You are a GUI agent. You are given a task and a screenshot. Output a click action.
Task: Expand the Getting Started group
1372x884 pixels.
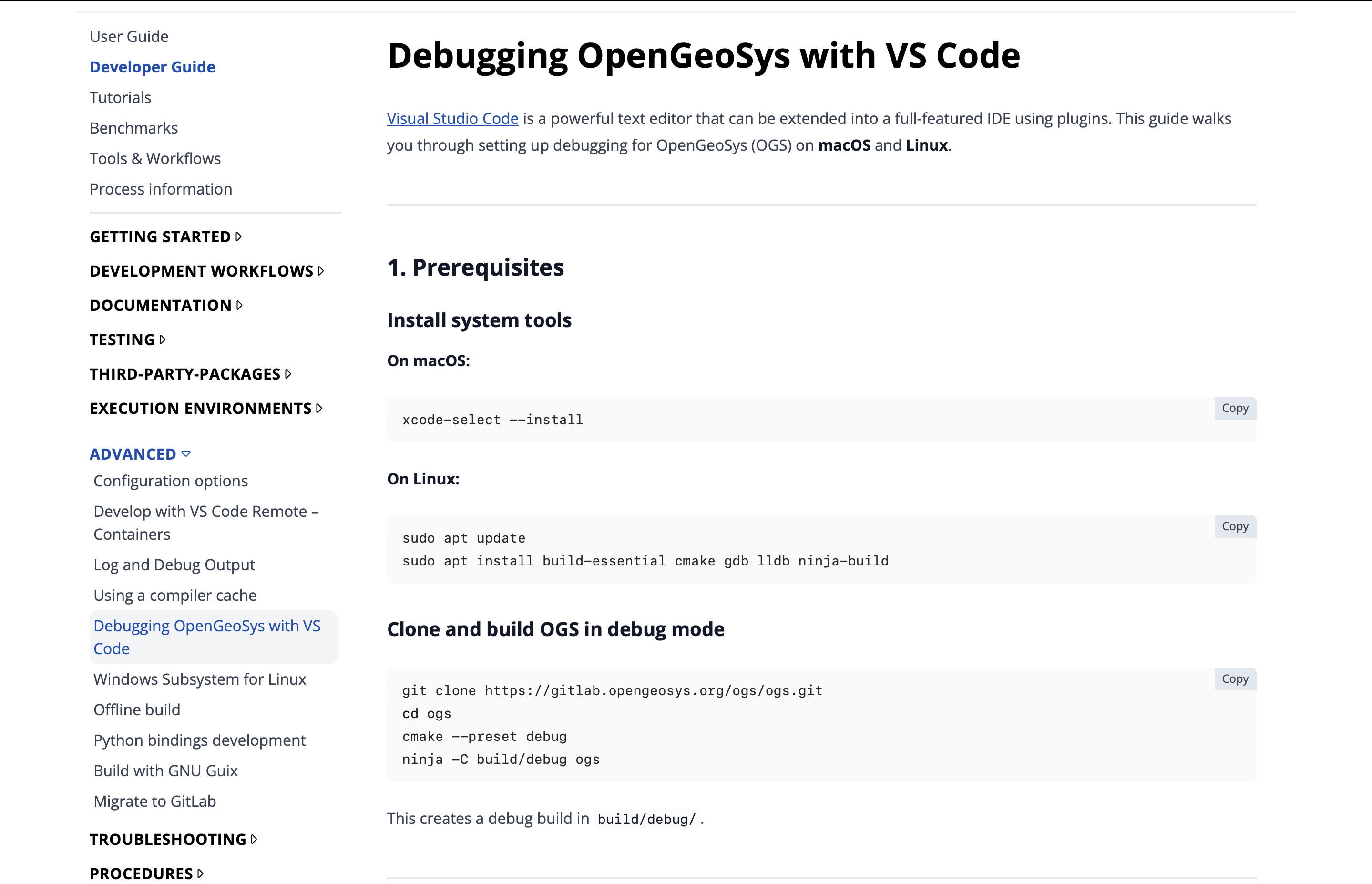(x=166, y=236)
